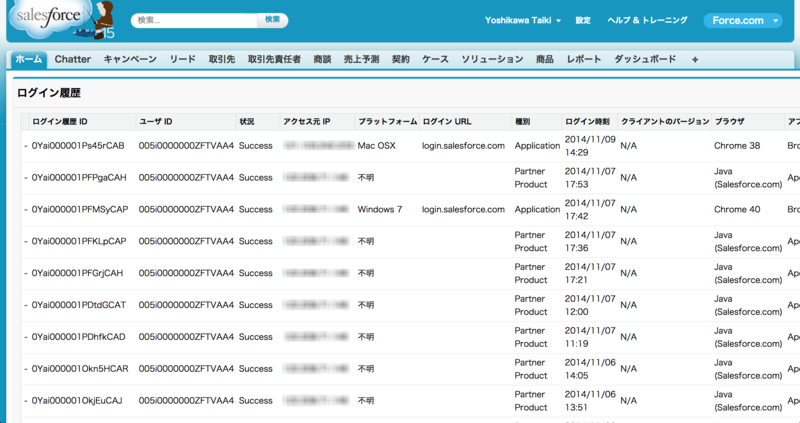Viewport: 800px width, 423px height.
Task: Click in the search input field
Action: tap(194, 20)
